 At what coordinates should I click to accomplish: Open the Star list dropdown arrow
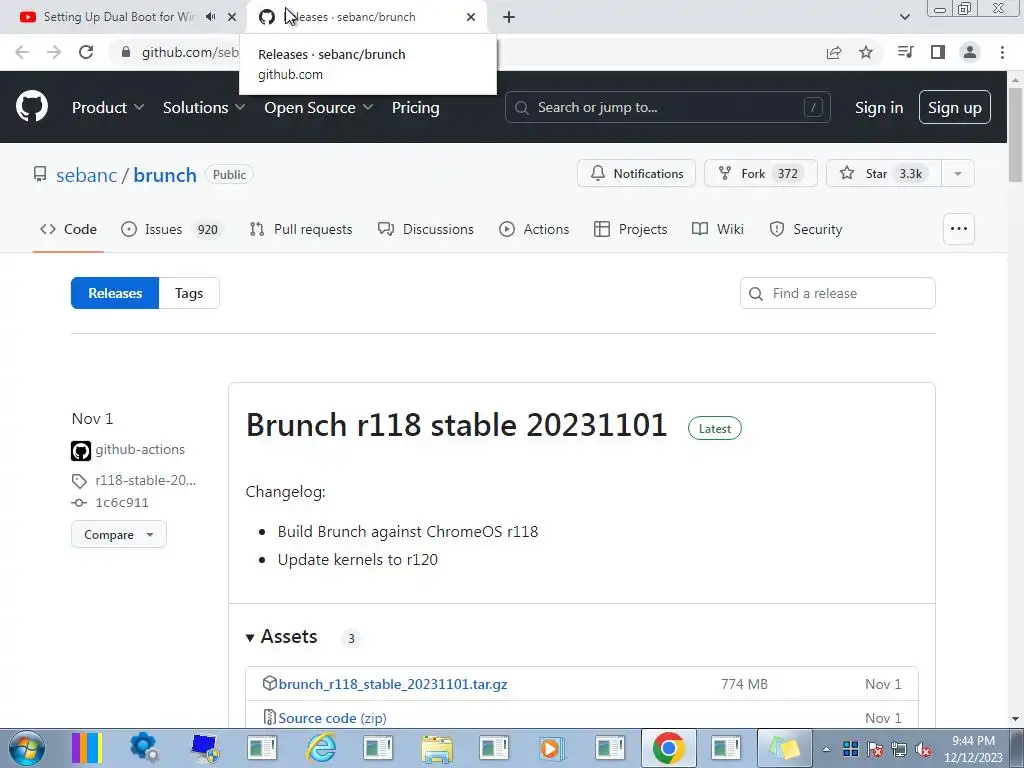[957, 174]
